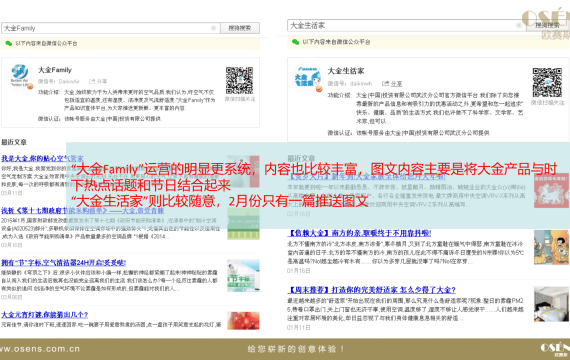Click red lantern thumbnail of 元宵灯谜 article
Viewport: 570px width, 360px height.
pos(244,321)
